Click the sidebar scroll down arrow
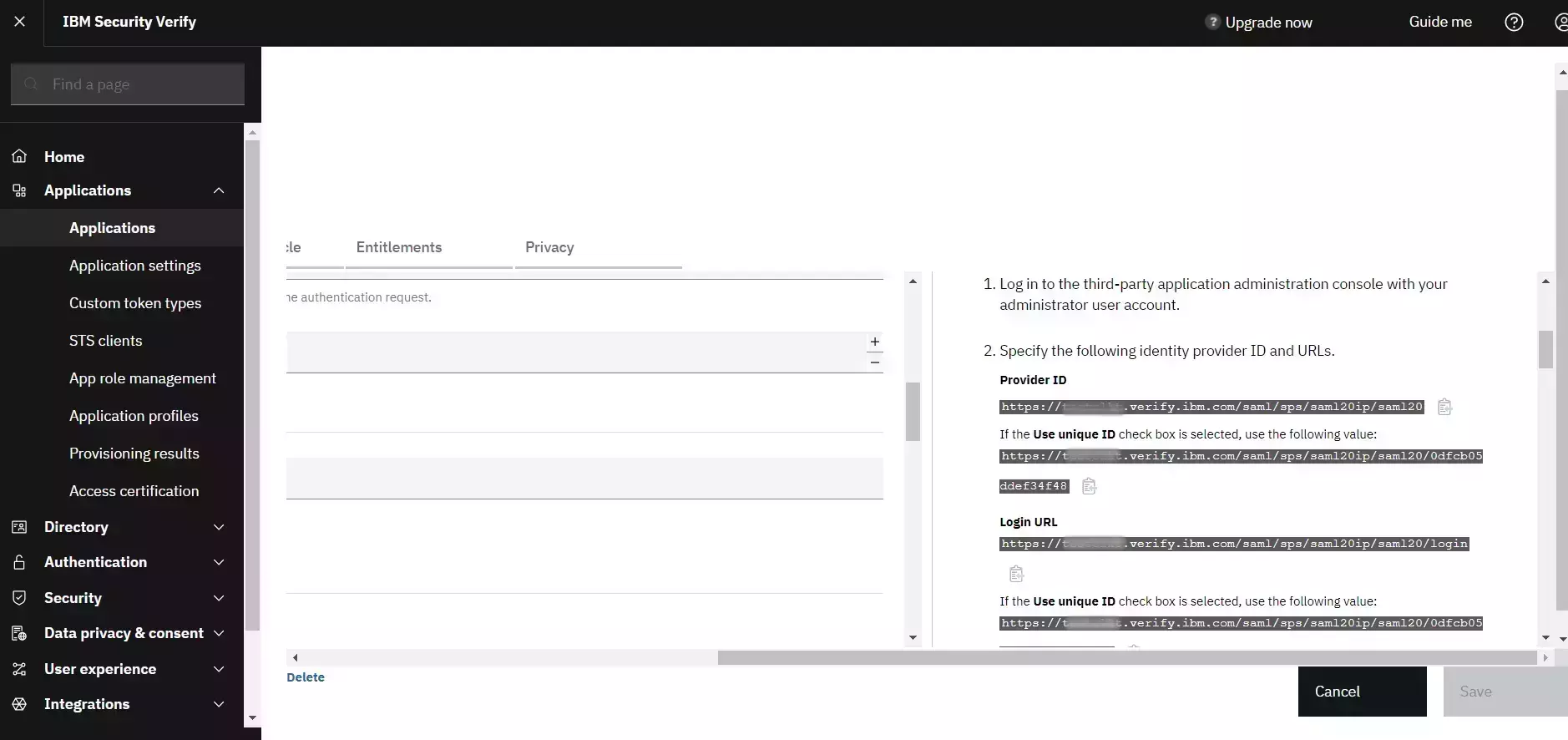The height and width of the screenshot is (740, 1568). pyautogui.click(x=252, y=718)
